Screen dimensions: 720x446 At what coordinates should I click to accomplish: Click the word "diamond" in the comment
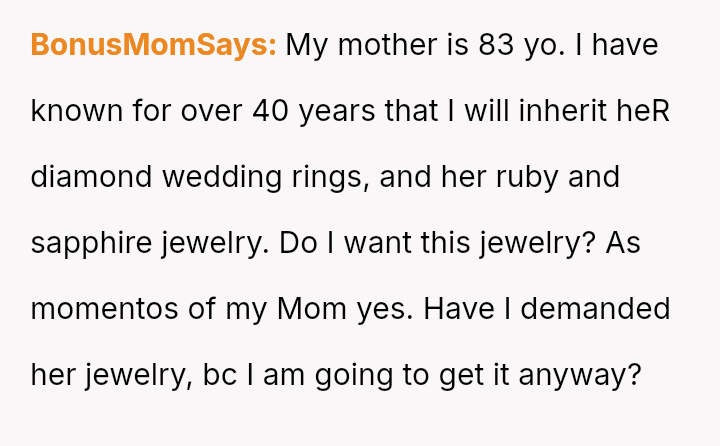[x=92, y=177]
